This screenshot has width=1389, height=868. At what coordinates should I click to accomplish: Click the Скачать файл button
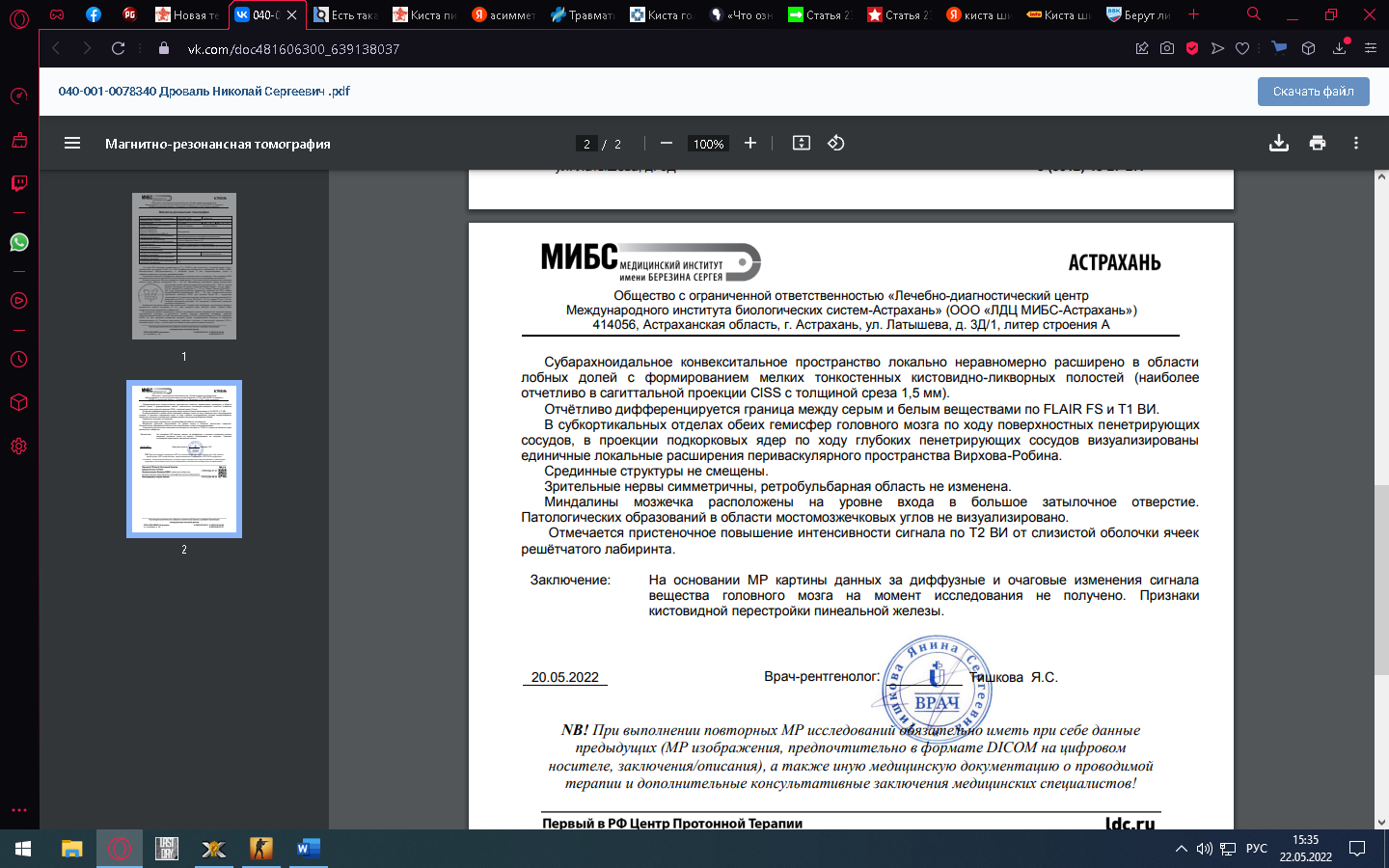point(1313,92)
